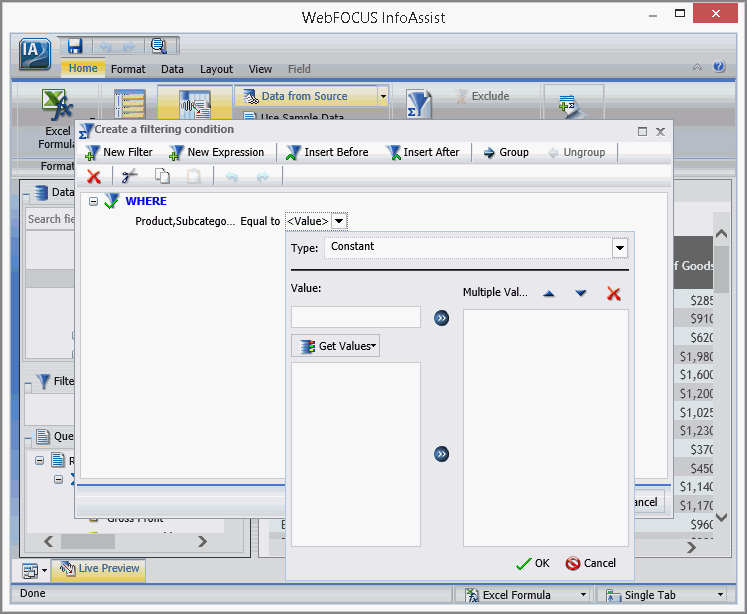Open the preview magnifier icon in quick access toolbar
This screenshot has height=614, width=747.
click(x=158, y=46)
